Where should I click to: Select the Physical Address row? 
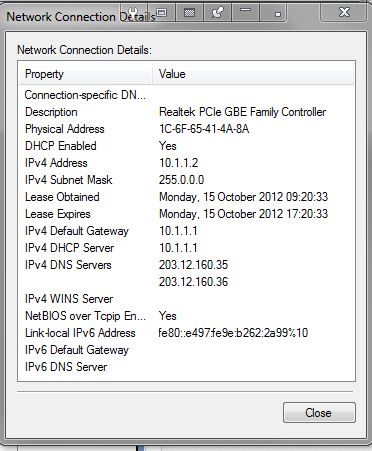pos(186,129)
